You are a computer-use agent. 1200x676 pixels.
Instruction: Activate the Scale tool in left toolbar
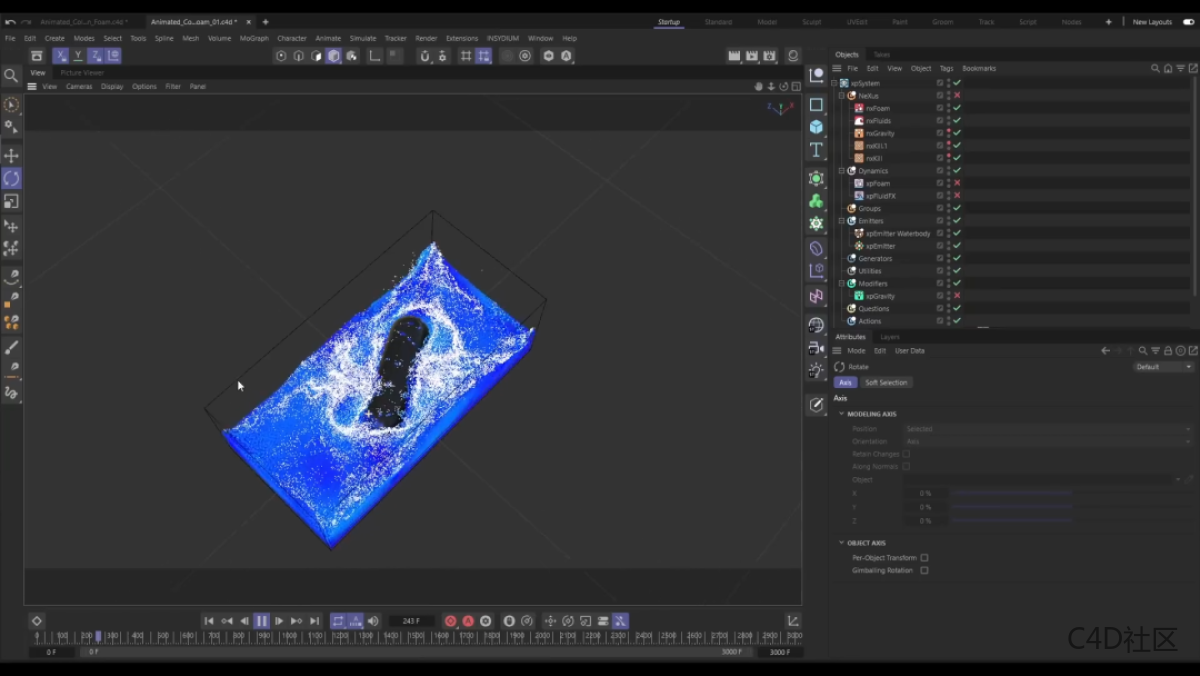(11, 201)
